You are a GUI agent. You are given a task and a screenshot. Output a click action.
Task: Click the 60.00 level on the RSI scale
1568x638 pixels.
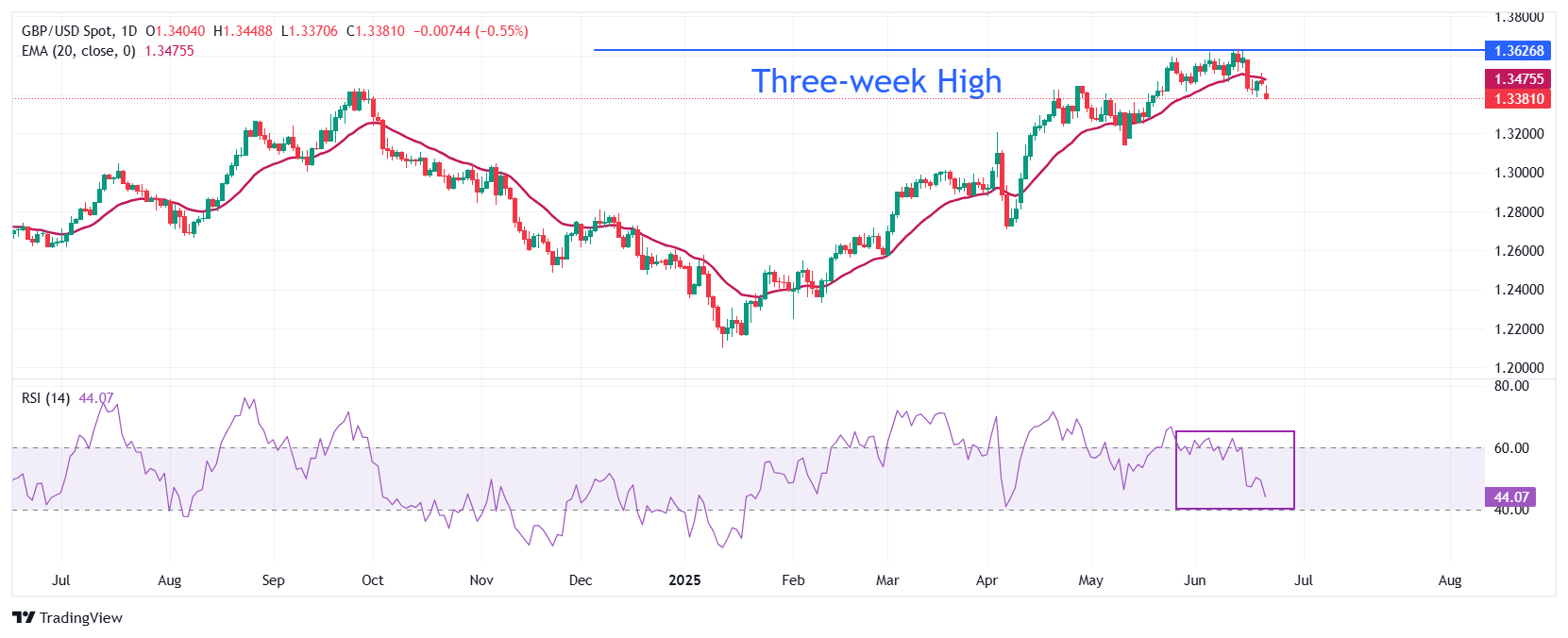(x=1511, y=448)
